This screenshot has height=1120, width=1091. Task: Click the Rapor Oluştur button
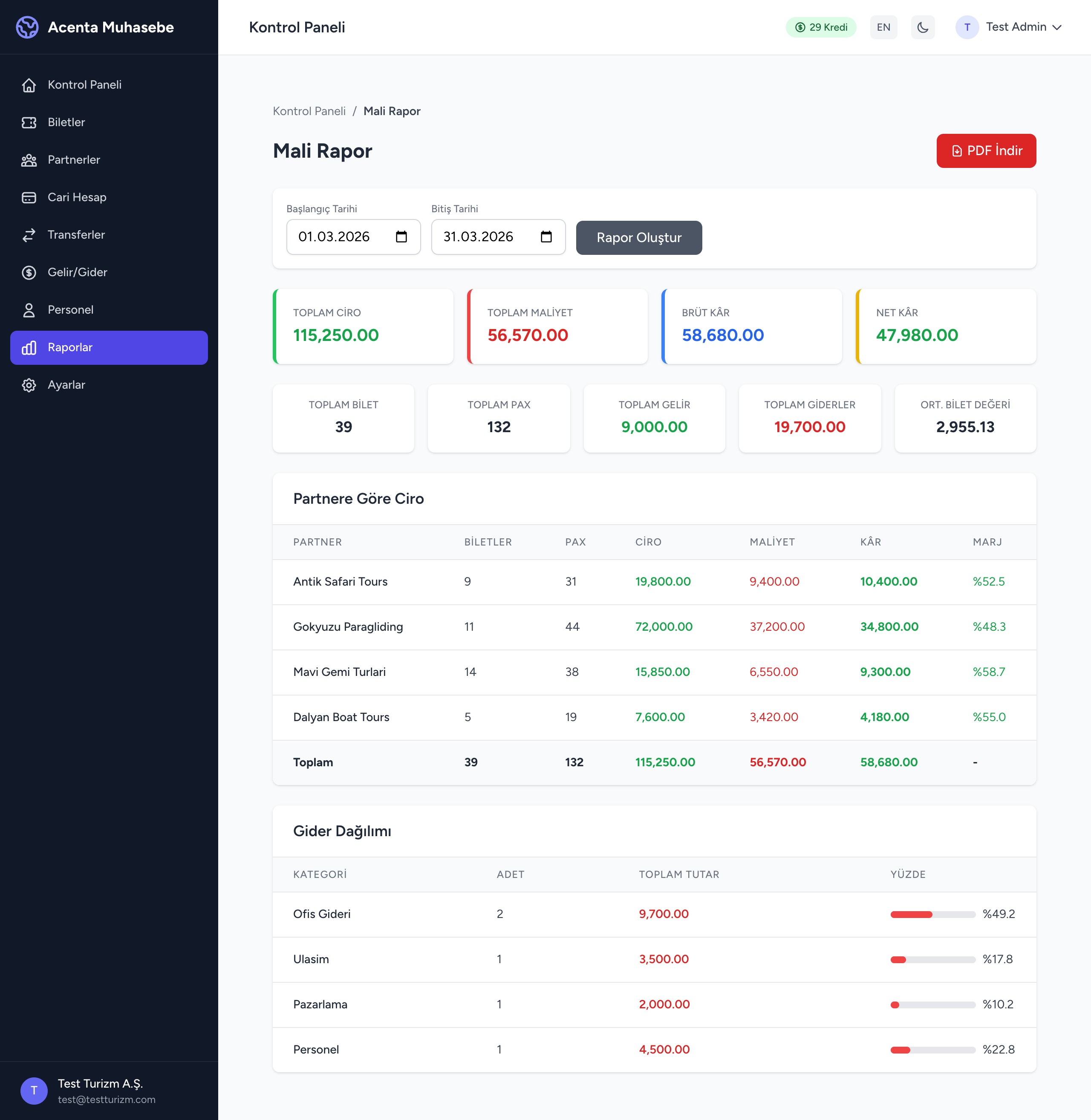(638, 238)
